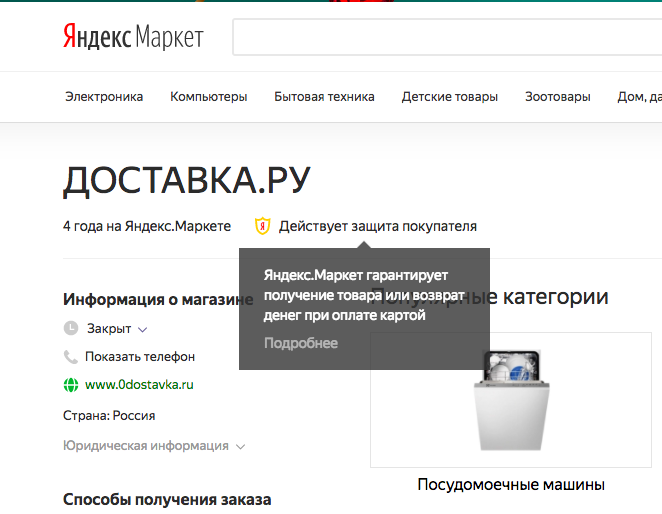The image size is (662, 514).
Task: Expand the Юридическая информация section
Action: click(154, 446)
